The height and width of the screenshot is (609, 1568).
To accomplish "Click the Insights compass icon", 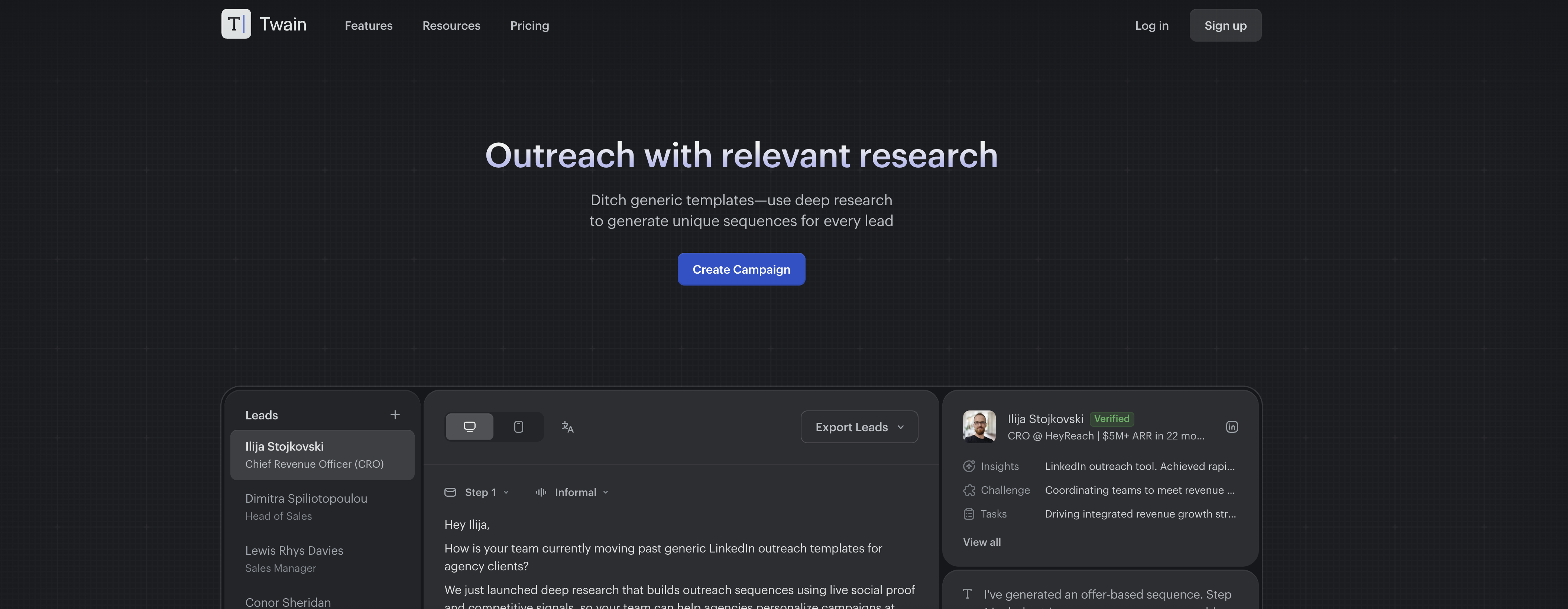I will (x=969, y=466).
